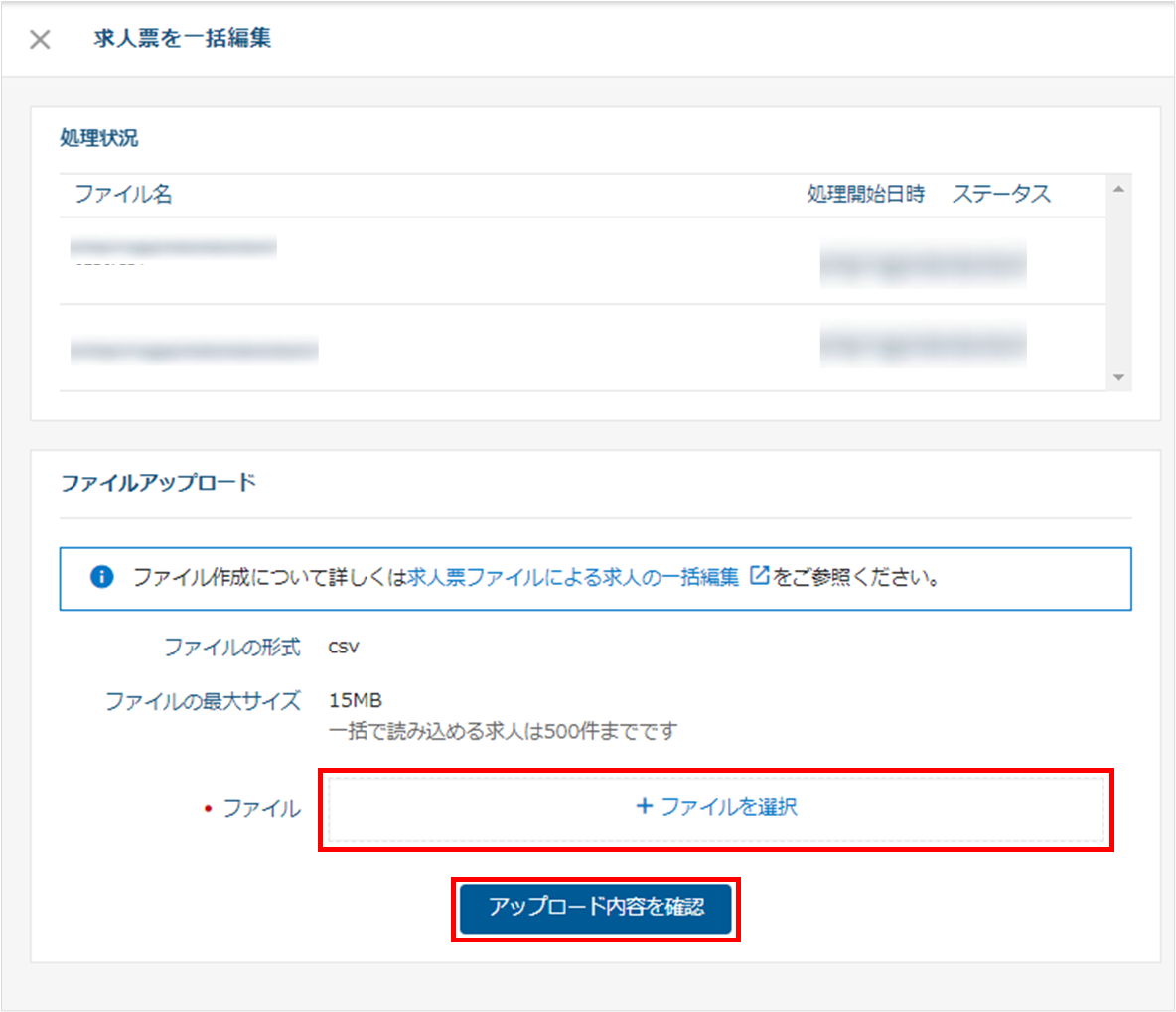Click the 処理開始日時 column header
Screen dimensions: 1176x1012
pyautogui.click(x=865, y=195)
